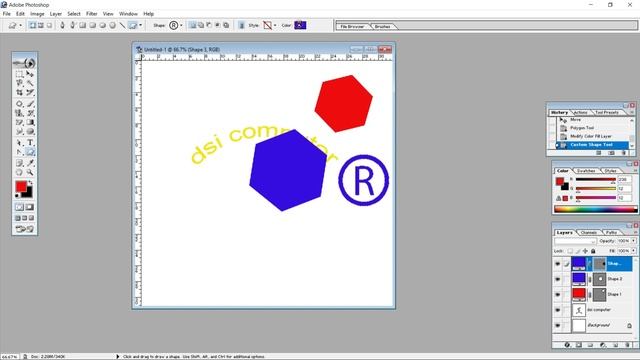Select the Custom Shape tool in toolbox

click(x=30, y=152)
